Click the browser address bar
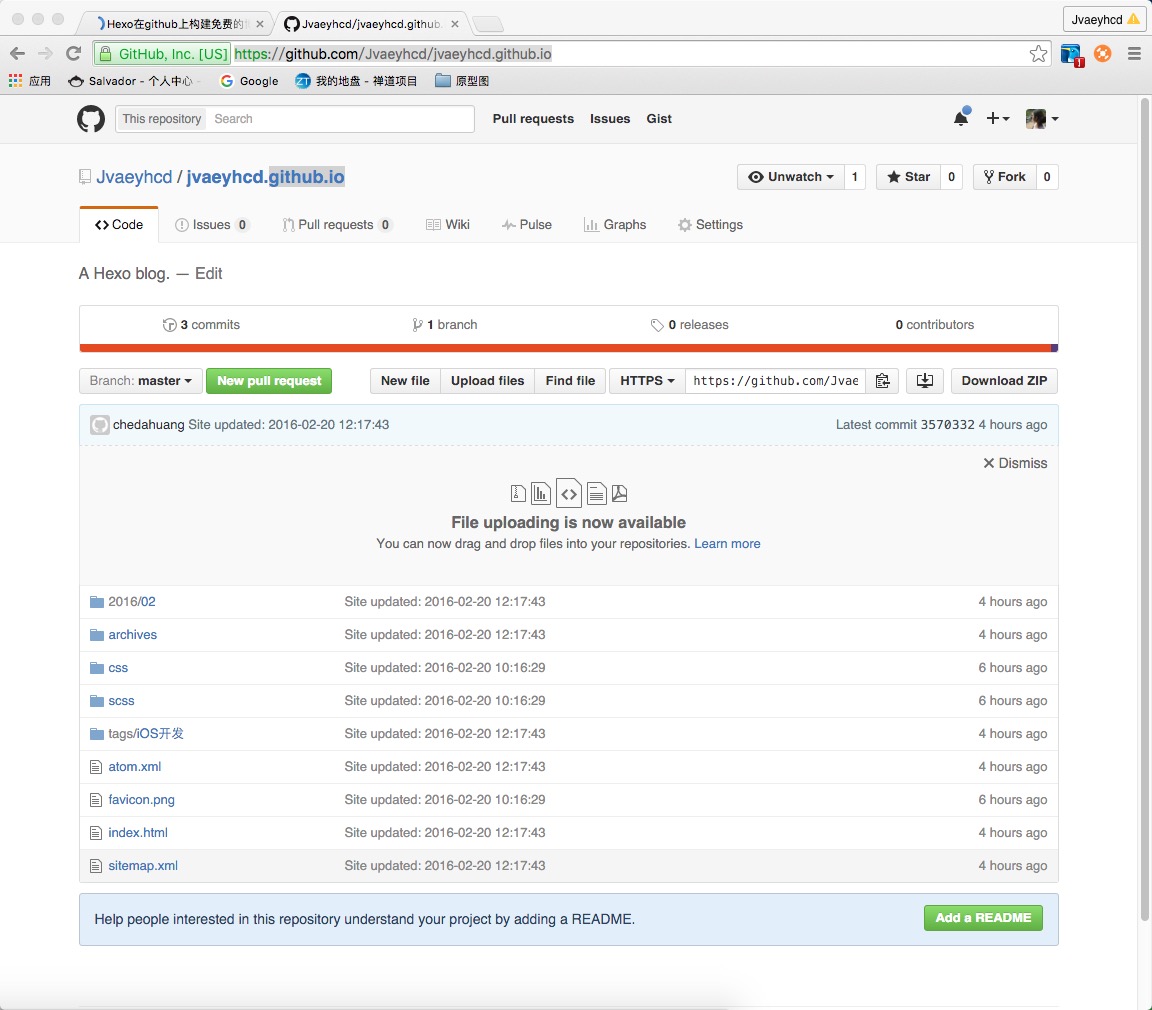 572,54
